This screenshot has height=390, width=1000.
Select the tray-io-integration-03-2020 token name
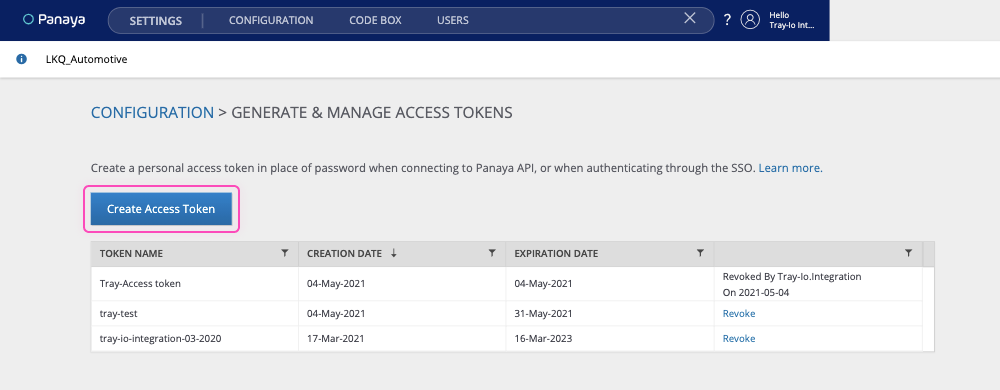[x=161, y=338]
